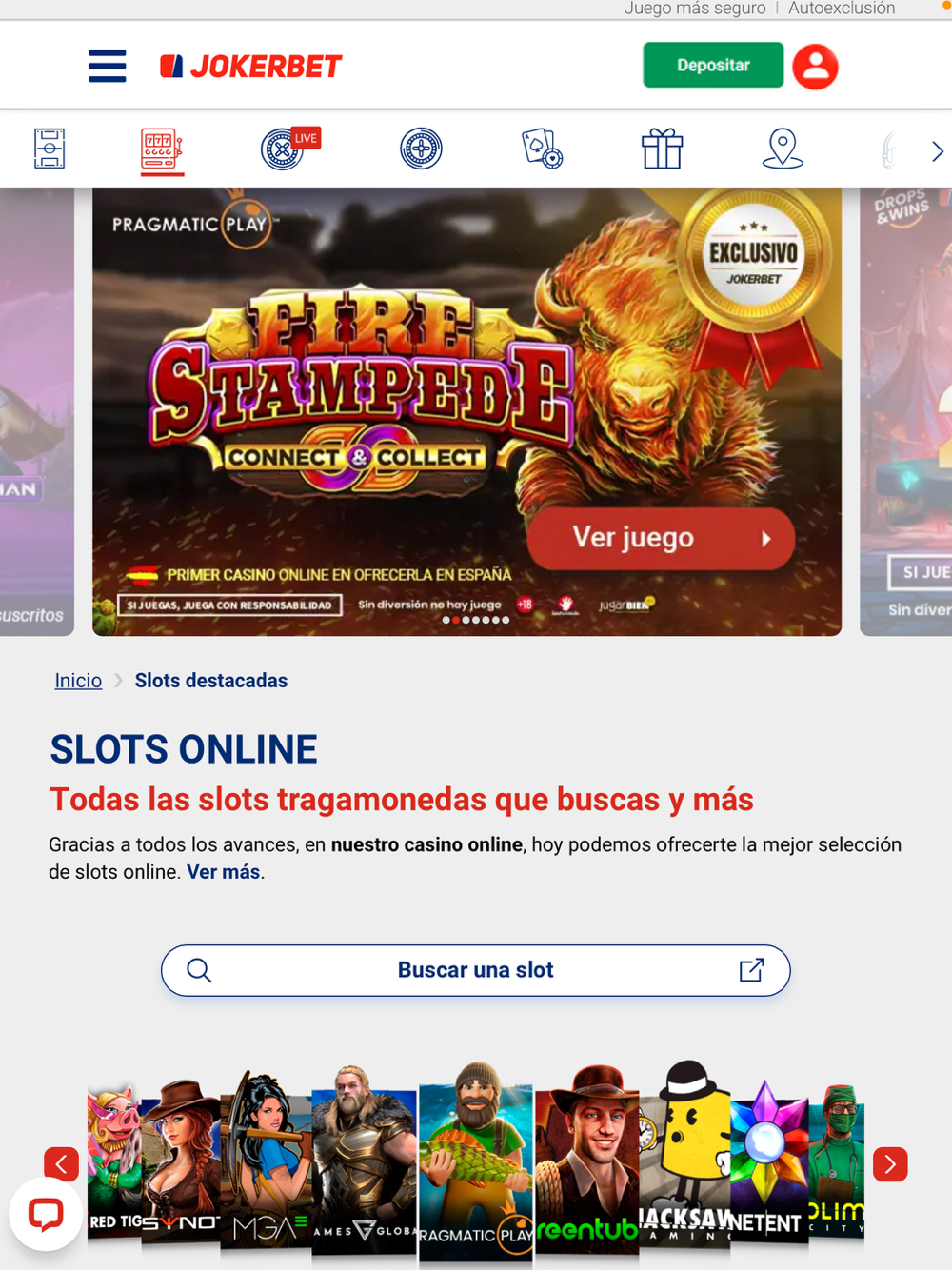Click the green Depositar button
The width and height of the screenshot is (952, 1270).
pyautogui.click(x=713, y=65)
